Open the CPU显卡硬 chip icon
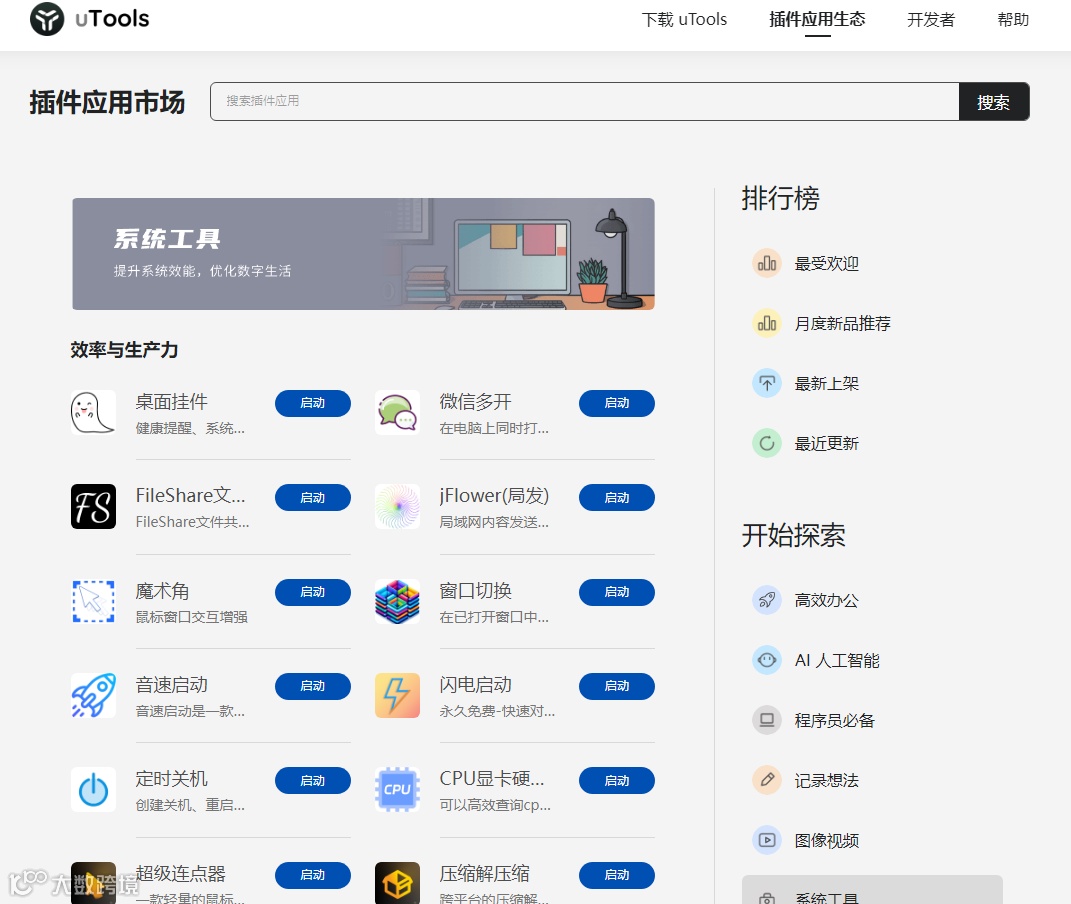 pyautogui.click(x=398, y=790)
